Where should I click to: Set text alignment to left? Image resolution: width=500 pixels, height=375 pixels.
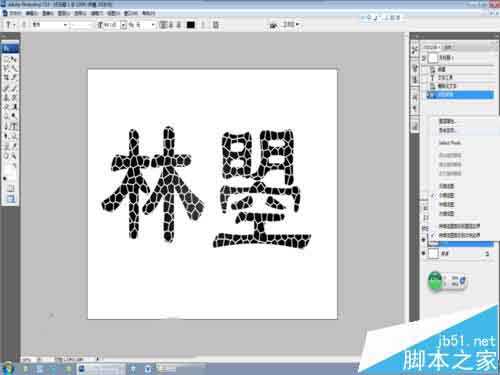tap(163, 25)
